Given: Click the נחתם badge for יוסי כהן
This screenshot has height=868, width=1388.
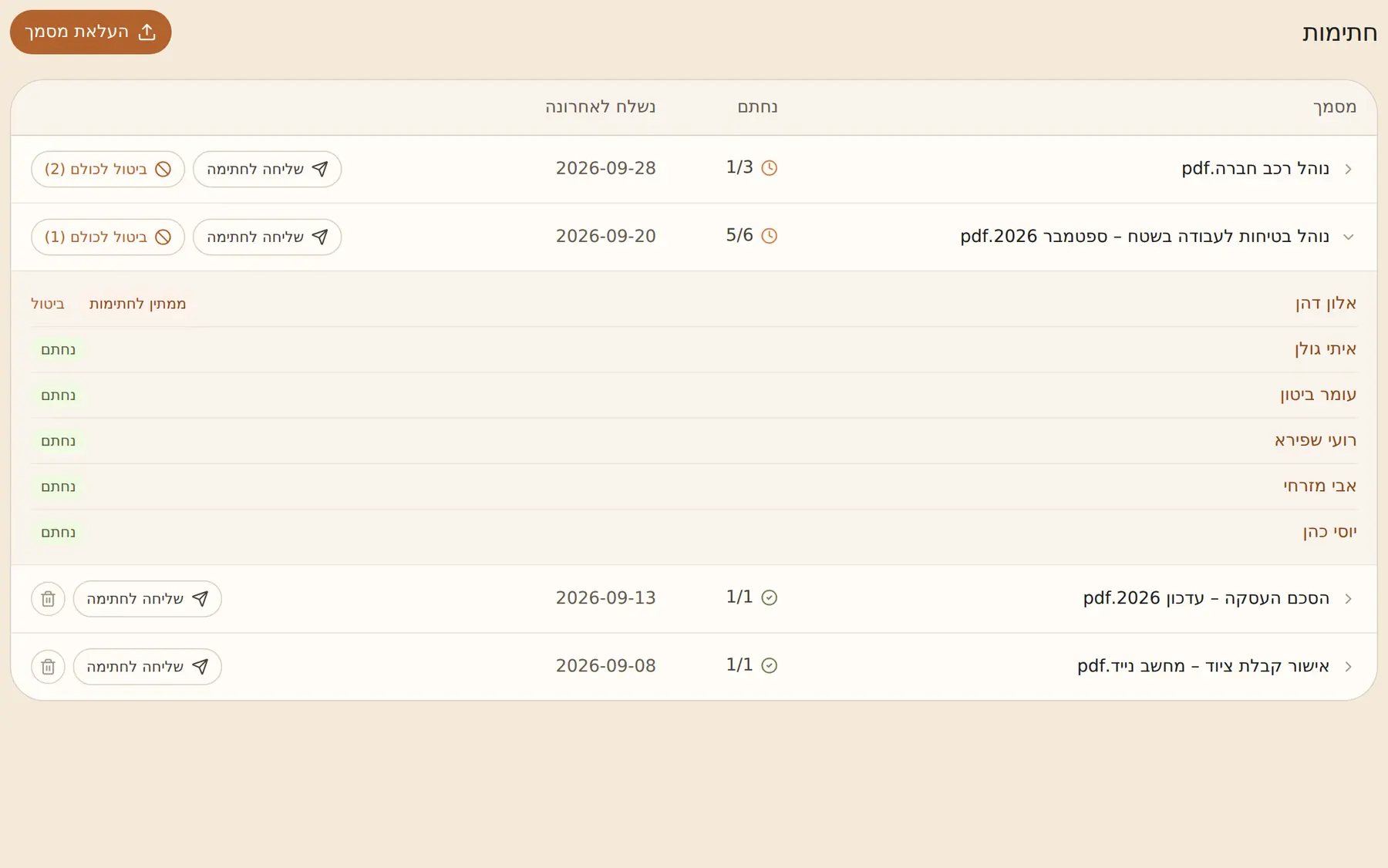Looking at the screenshot, I should (x=58, y=533).
